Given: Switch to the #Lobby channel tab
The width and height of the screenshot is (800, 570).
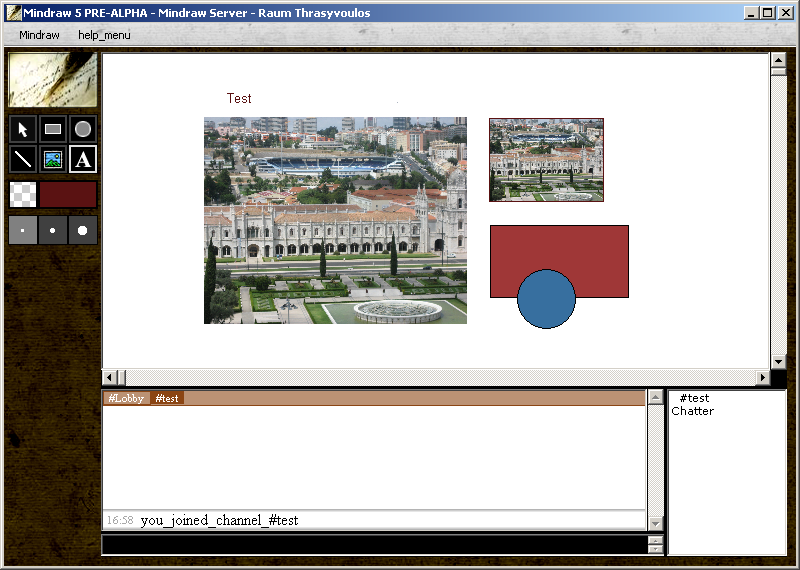Looking at the screenshot, I should point(126,398).
